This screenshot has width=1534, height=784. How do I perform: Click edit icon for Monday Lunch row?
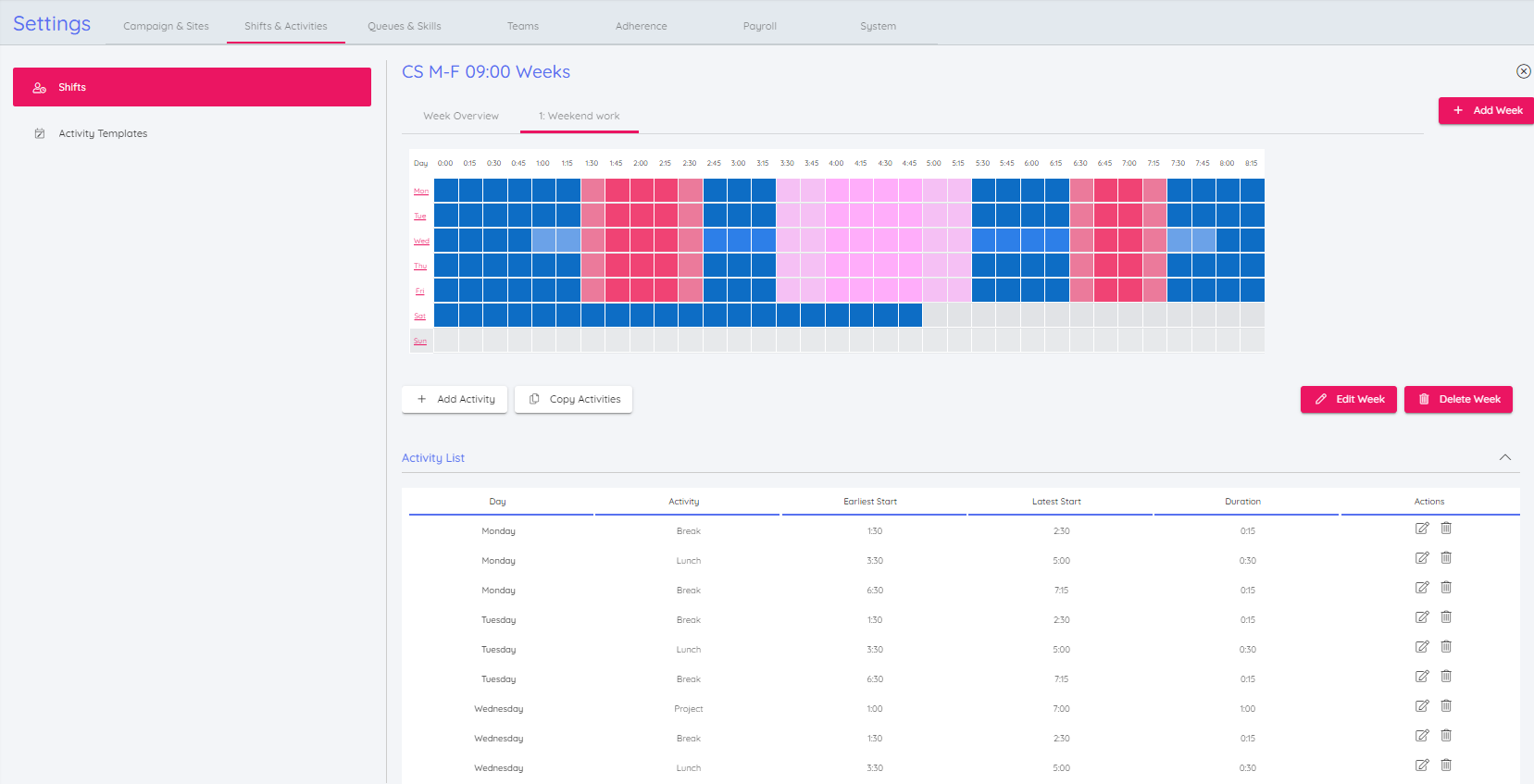tap(1422, 558)
